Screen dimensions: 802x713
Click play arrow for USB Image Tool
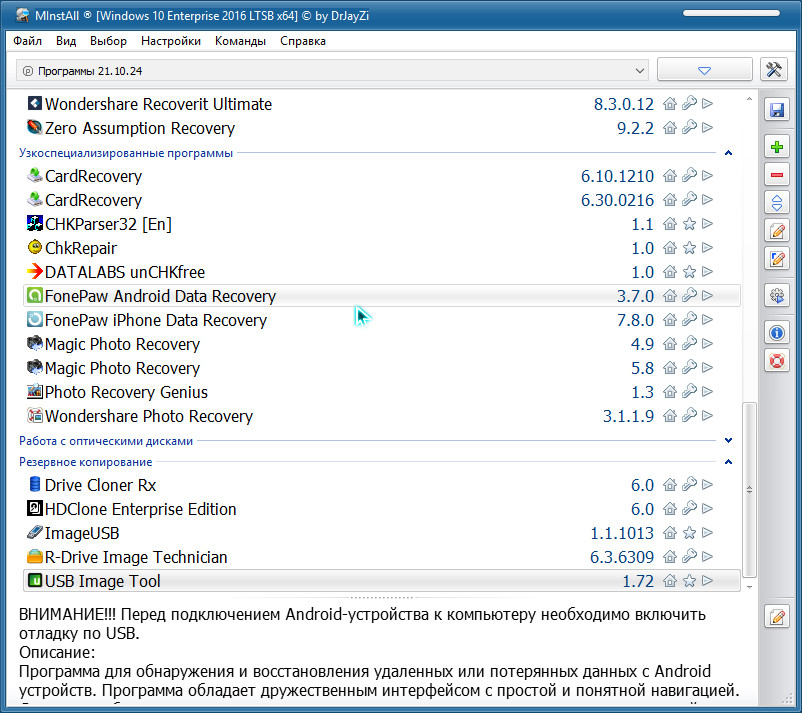point(707,581)
